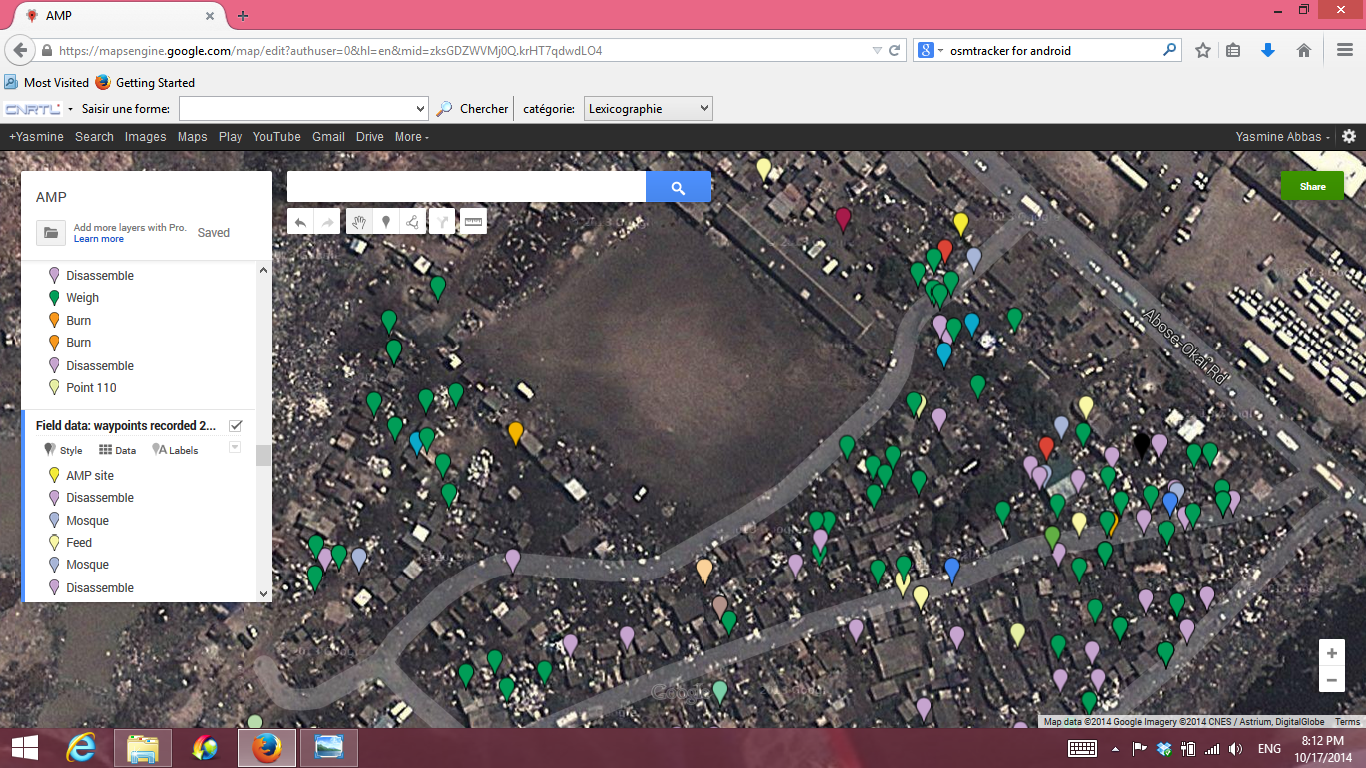Zoom in with the plus button
1366x768 pixels.
[1331, 653]
